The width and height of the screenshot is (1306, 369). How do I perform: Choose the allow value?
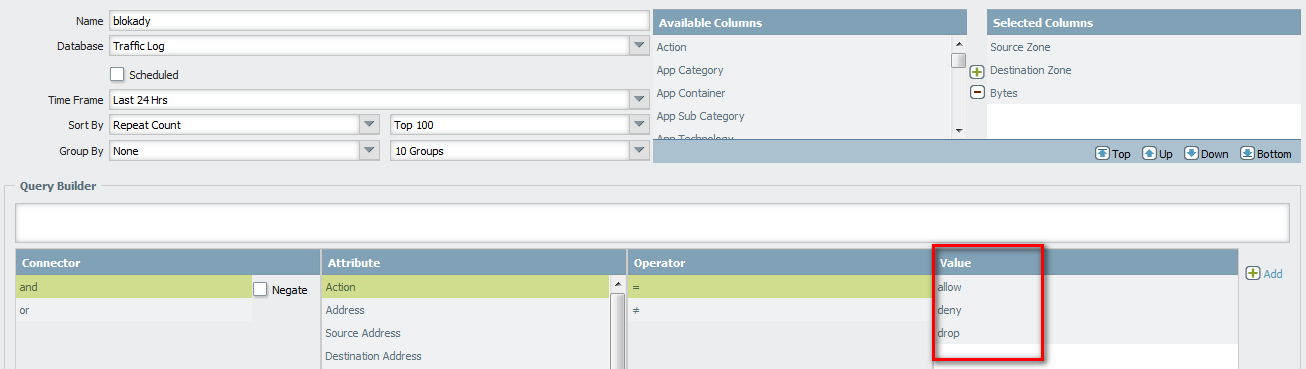click(1085, 287)
